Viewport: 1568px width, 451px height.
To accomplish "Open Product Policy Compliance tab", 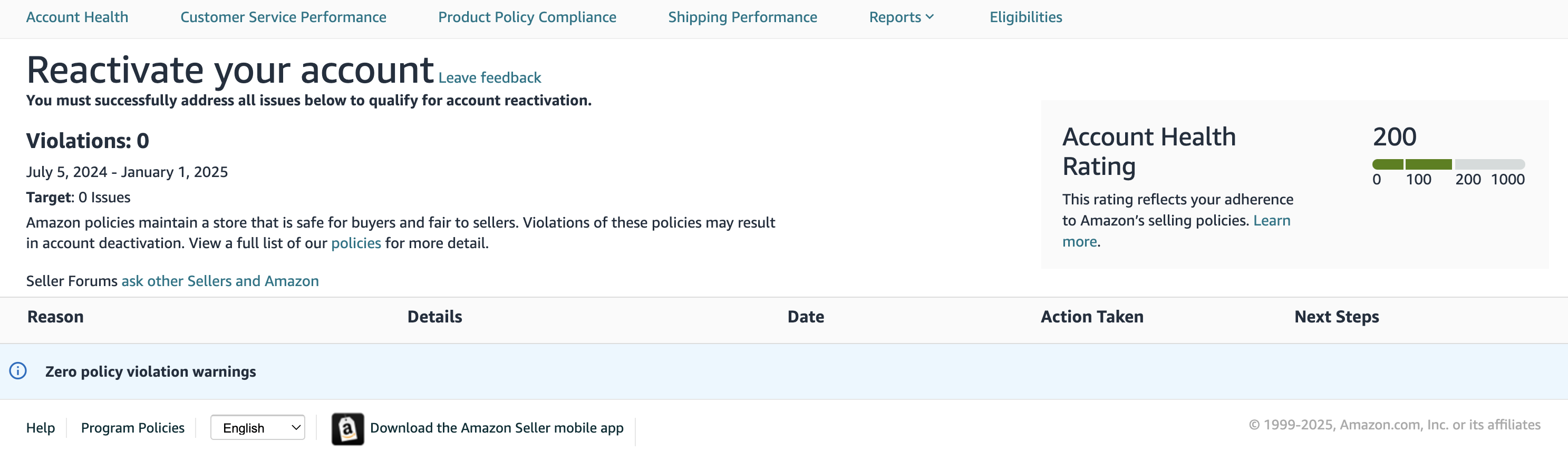I will point(527,17).
